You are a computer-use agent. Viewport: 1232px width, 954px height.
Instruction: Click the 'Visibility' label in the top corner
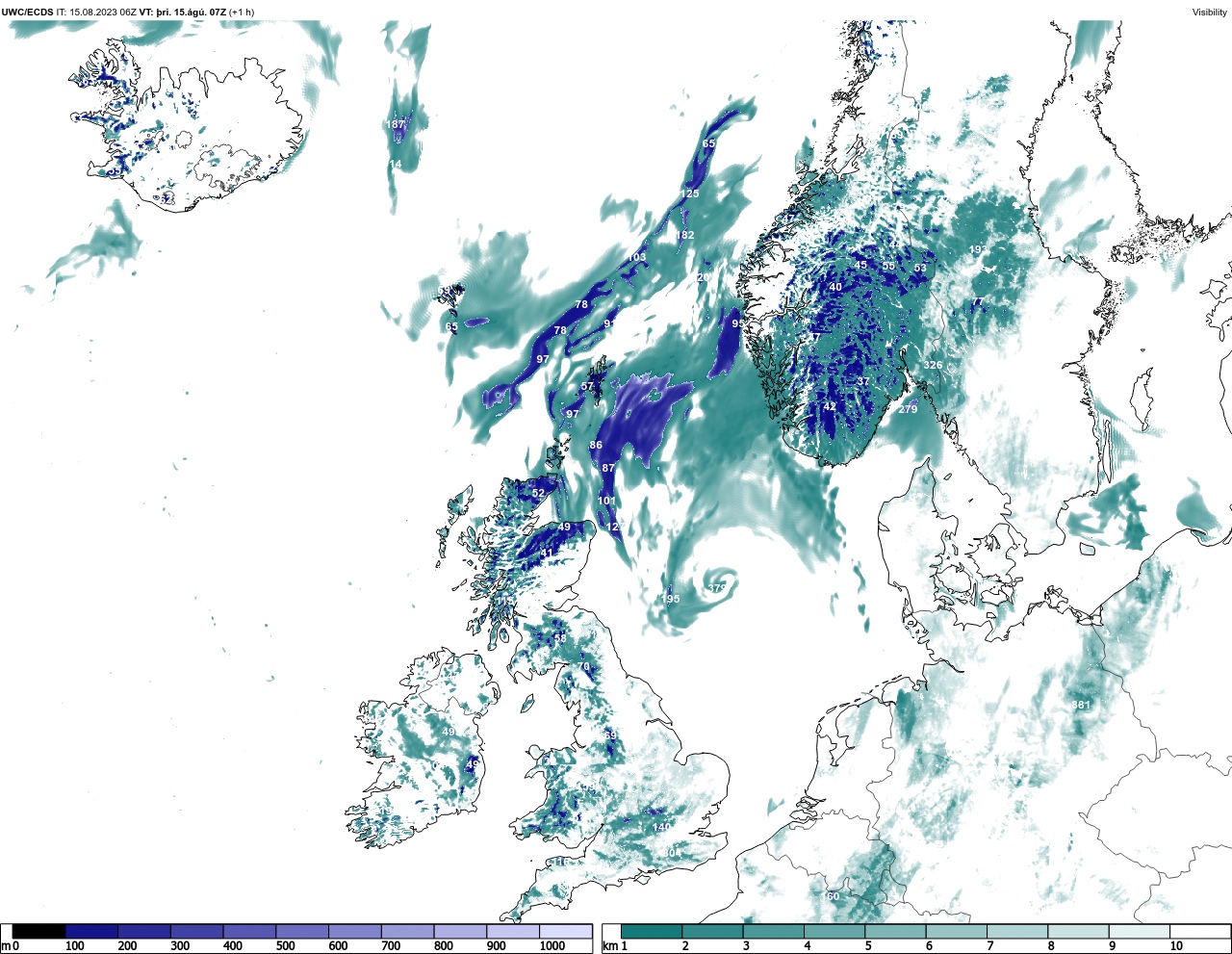(1210, 12)
